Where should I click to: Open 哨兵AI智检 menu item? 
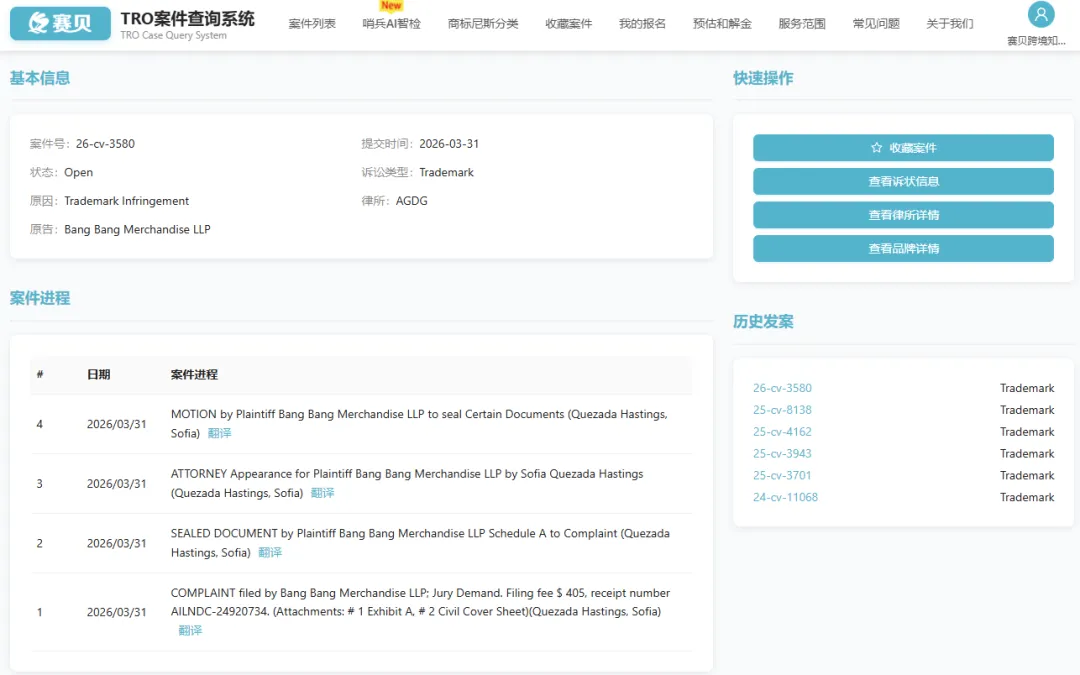(x=391, y=24)
